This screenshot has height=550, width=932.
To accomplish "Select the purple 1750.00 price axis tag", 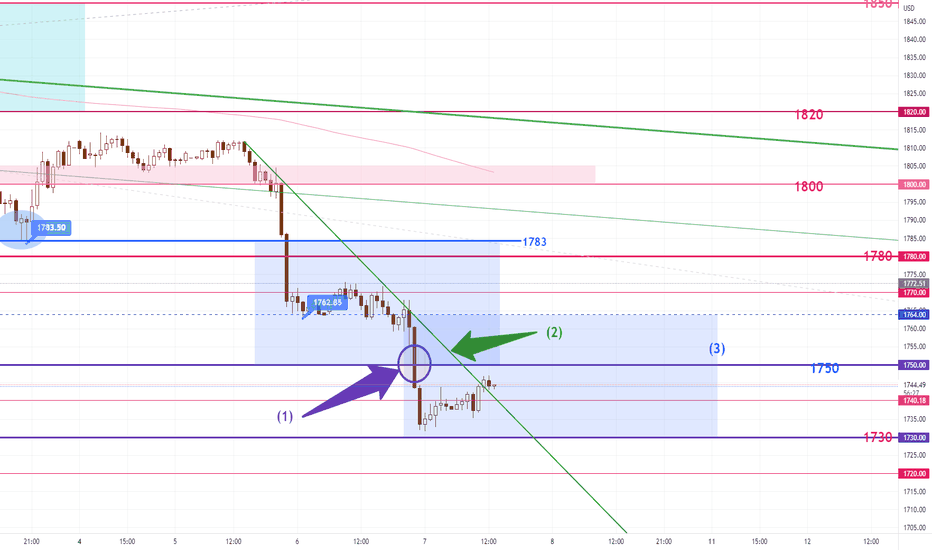I will click(x=915, y=364).
